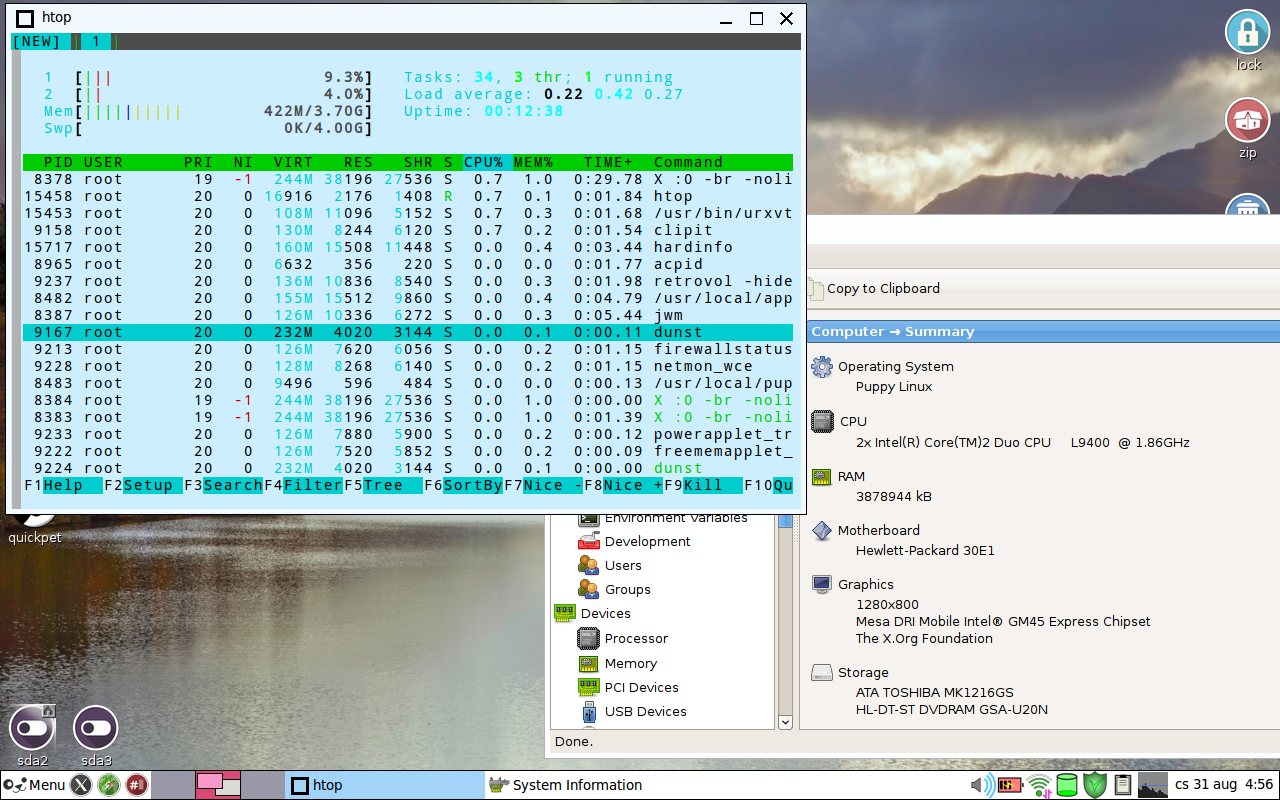The image size is (1280, 800).
Task: Open the volume speaker tray icon
Action: 981,785
